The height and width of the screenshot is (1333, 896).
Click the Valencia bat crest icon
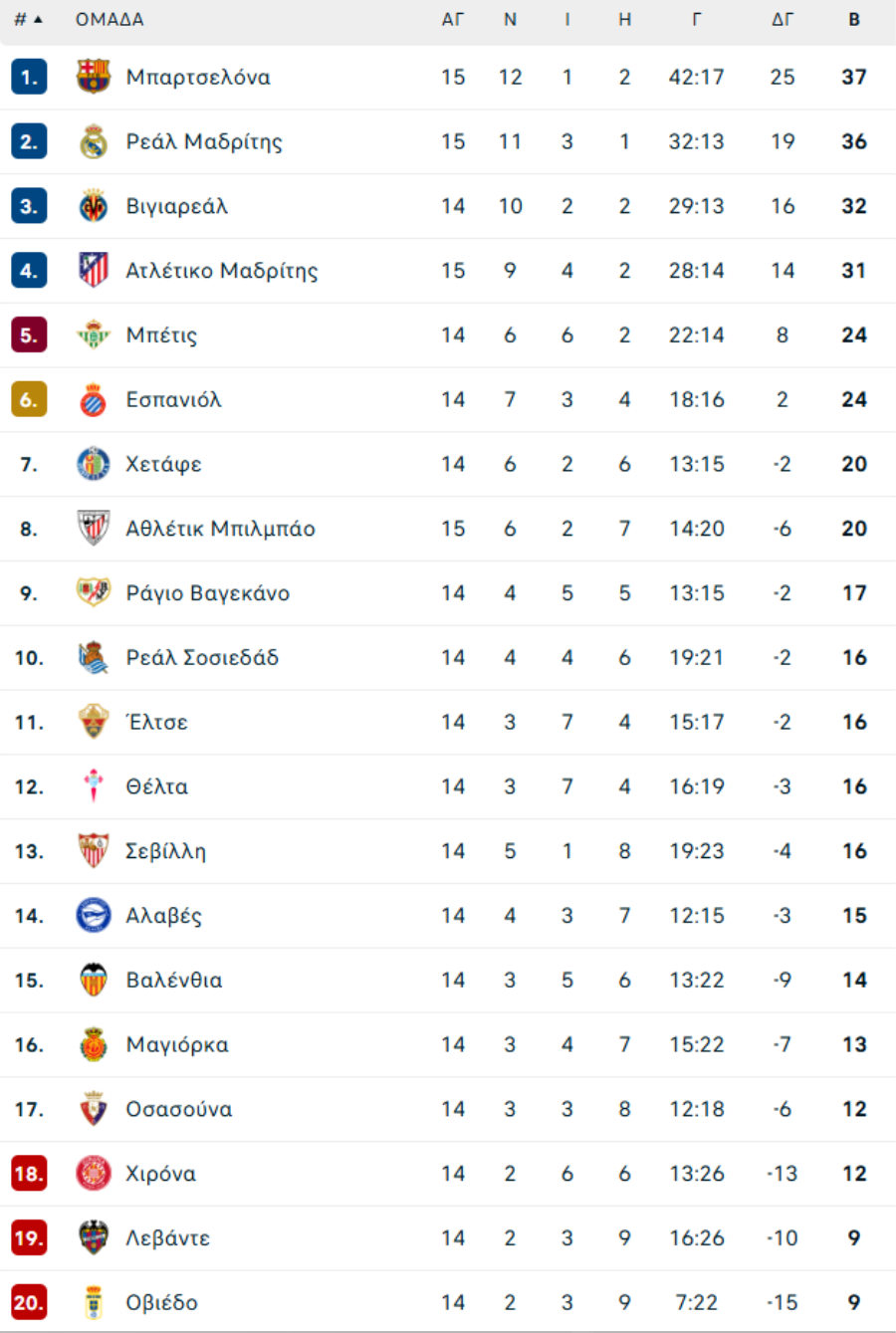click(94, 981)
